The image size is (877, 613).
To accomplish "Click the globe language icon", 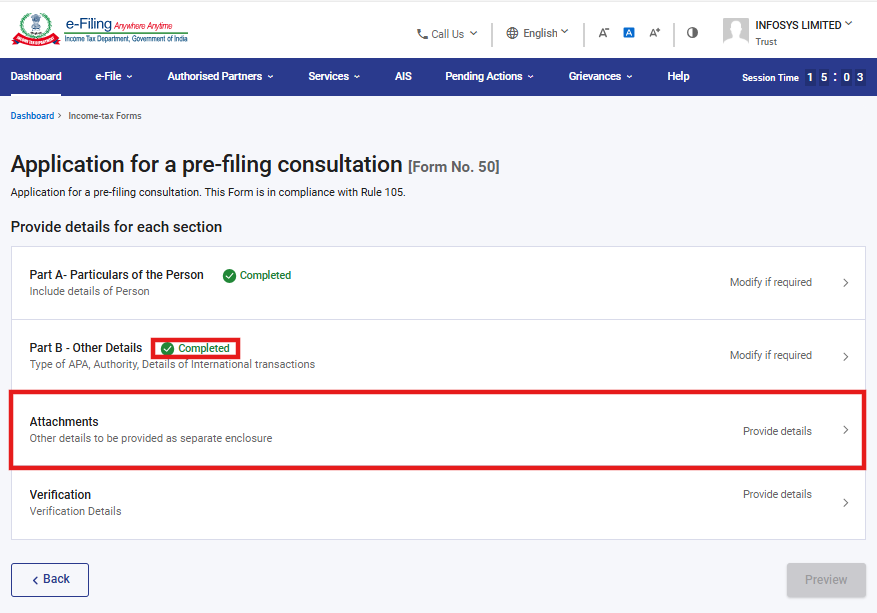I will (x=512, y=33).
